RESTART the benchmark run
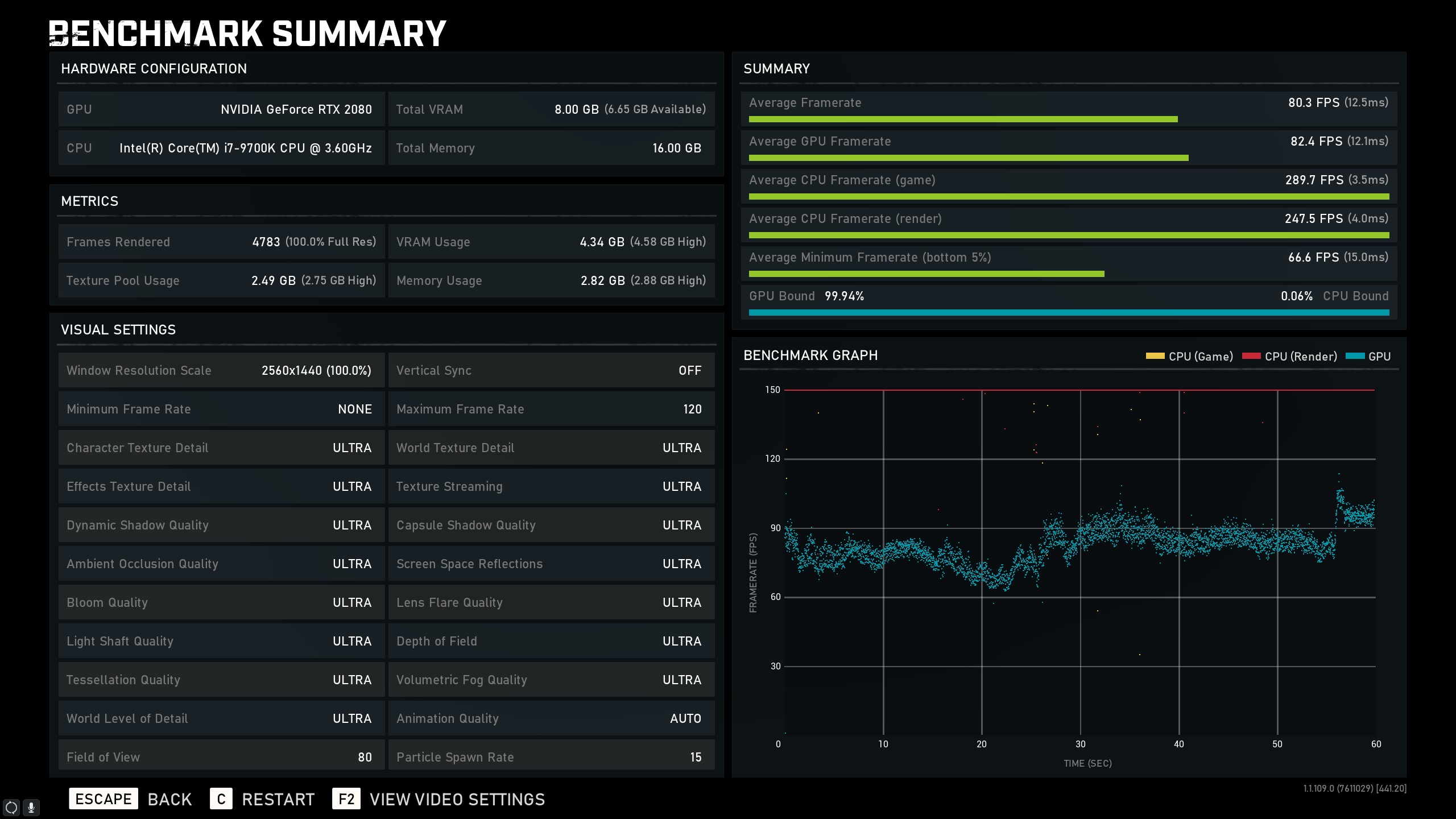The width and height of the screenshot is (1456, 819). tap(278, 799)
